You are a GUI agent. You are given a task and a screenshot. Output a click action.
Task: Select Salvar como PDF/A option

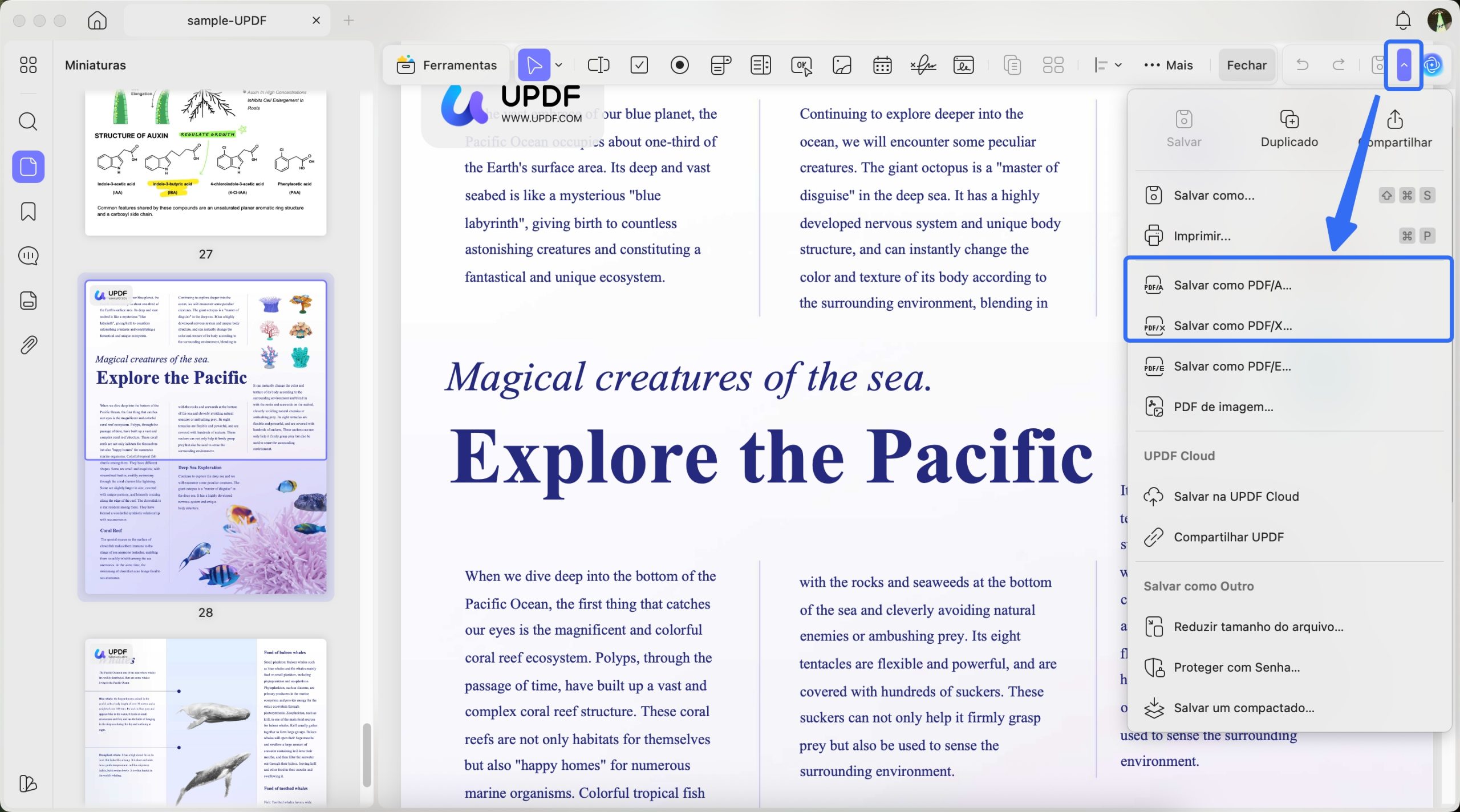click(1233, 285)
